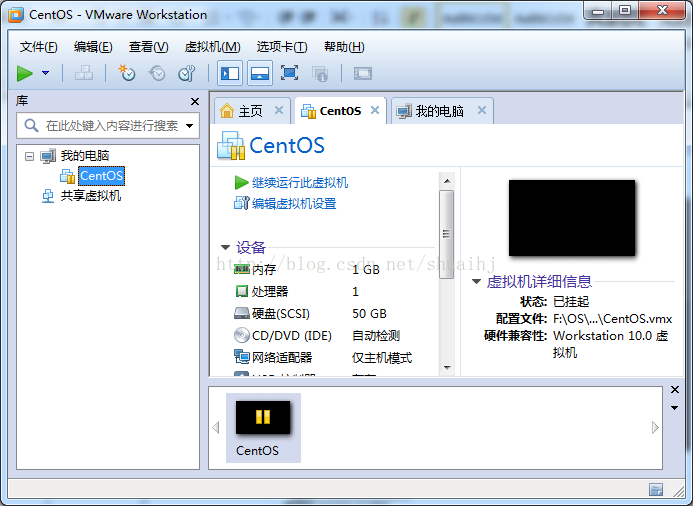The height and width of the screenshot is (506, 693).
Task: Switch to the 主页 tab
Action: pos(251,111)
